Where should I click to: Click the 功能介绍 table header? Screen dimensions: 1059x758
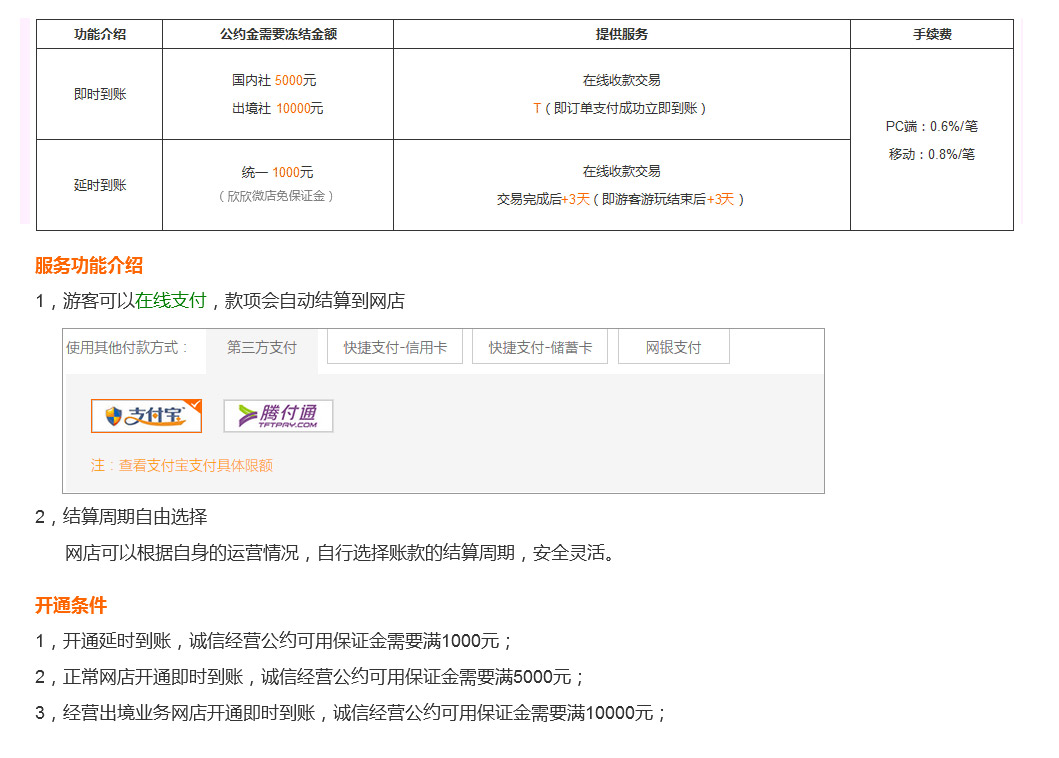click(100, 34)
